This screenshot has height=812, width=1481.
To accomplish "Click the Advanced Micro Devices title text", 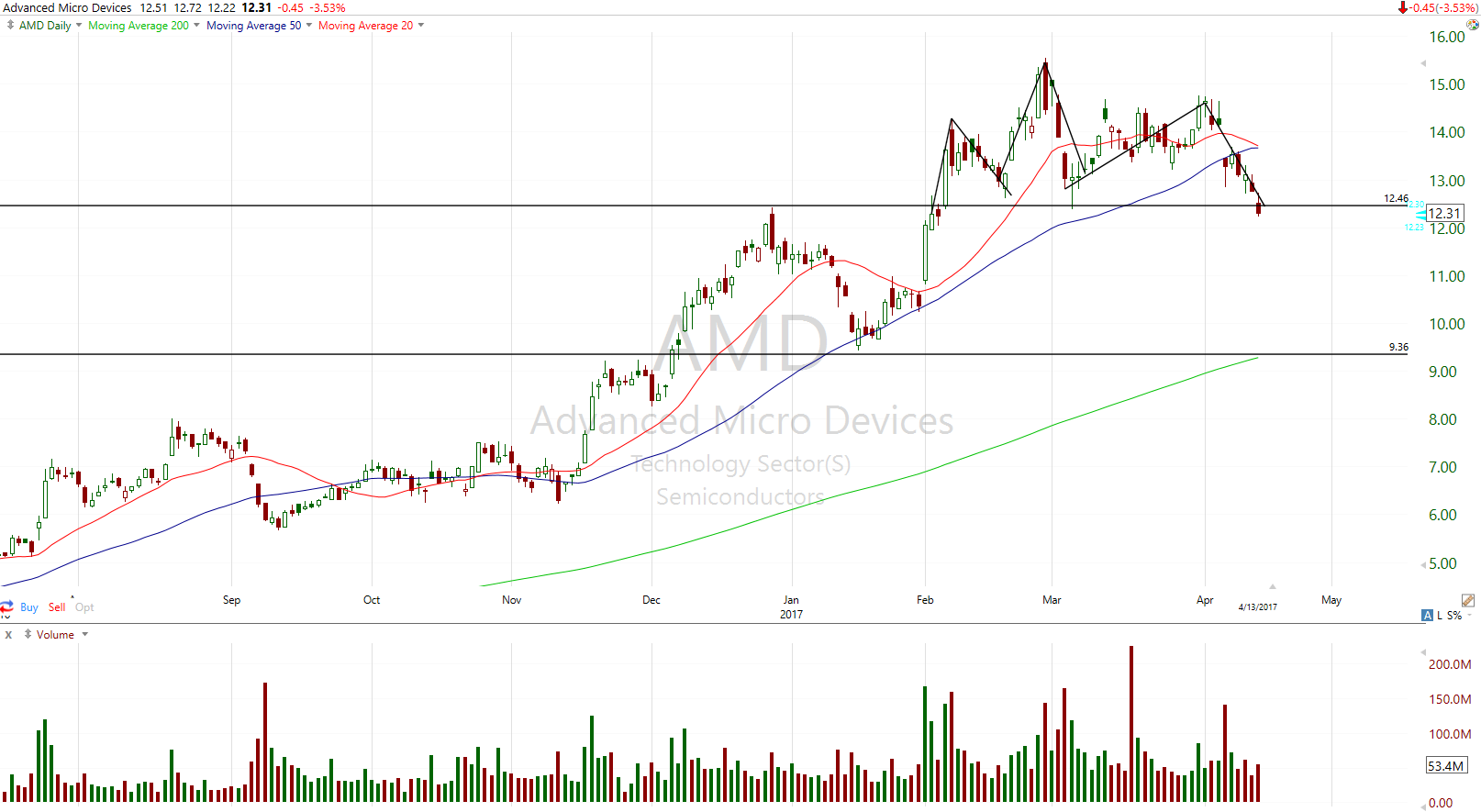I will click(68, 7).
